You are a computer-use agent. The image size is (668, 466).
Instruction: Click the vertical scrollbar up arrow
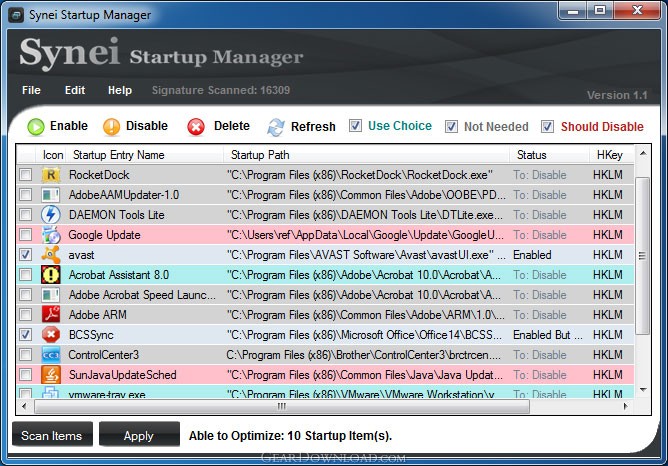pos(643,153)
